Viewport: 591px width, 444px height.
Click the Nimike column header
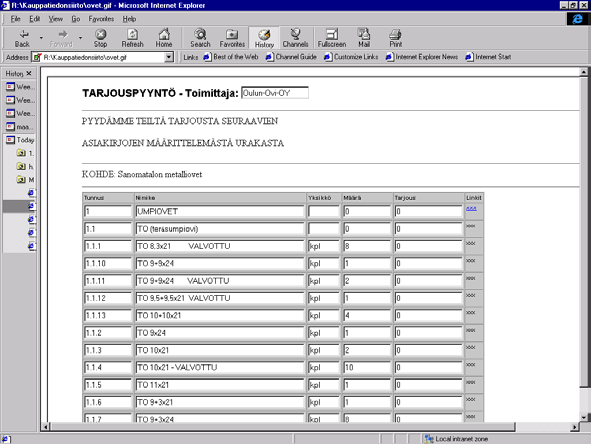(x=145, y=198)
